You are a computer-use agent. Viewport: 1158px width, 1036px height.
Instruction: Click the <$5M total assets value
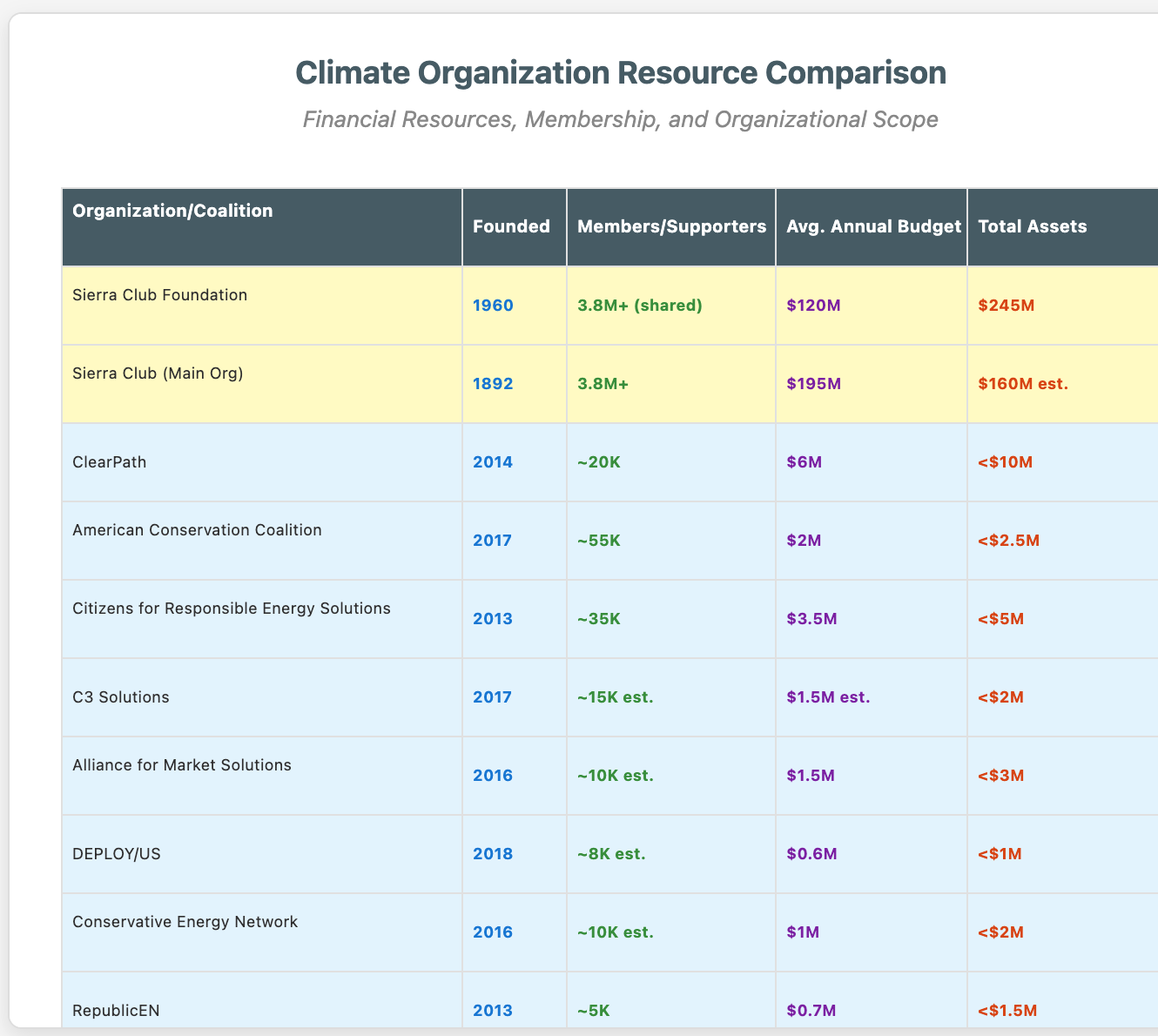coord(1001,619)
